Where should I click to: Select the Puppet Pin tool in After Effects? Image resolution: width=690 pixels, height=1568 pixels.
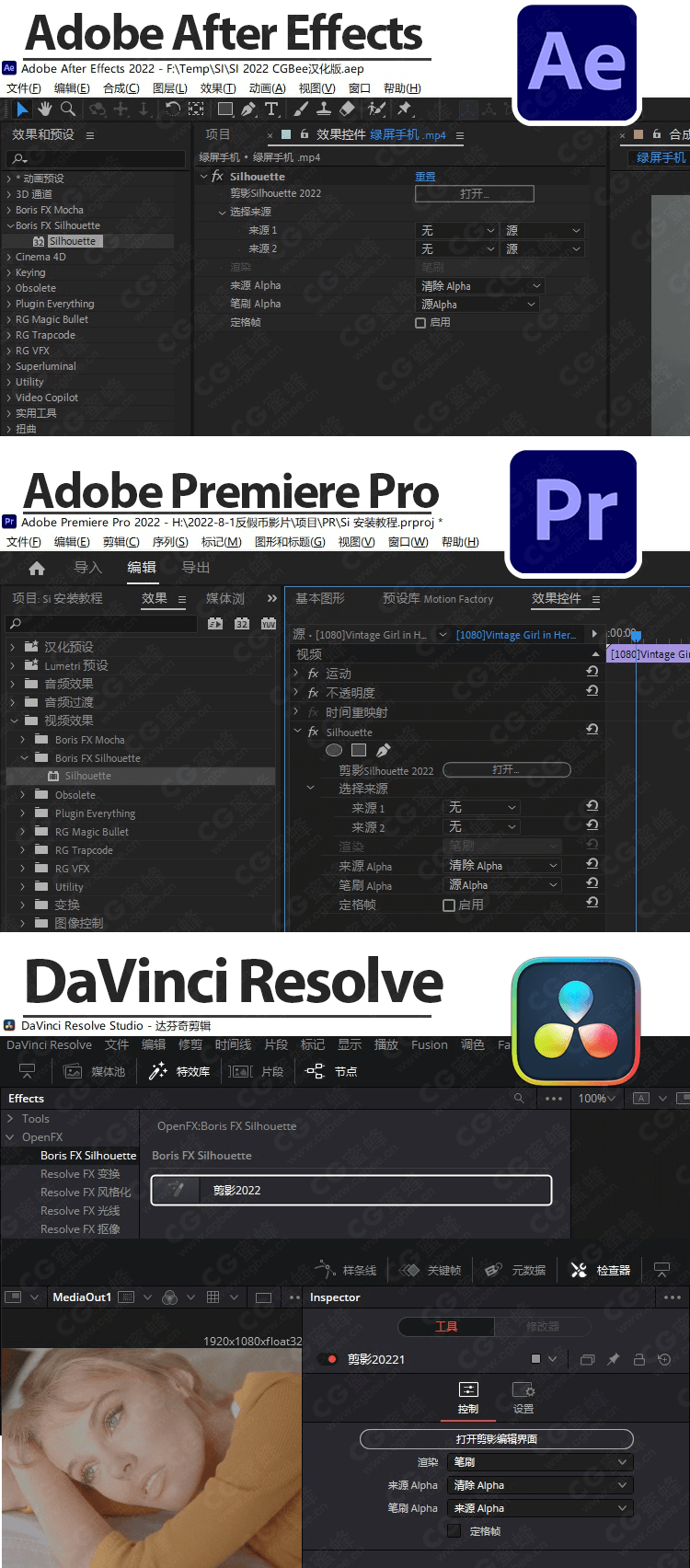(404, 110)
